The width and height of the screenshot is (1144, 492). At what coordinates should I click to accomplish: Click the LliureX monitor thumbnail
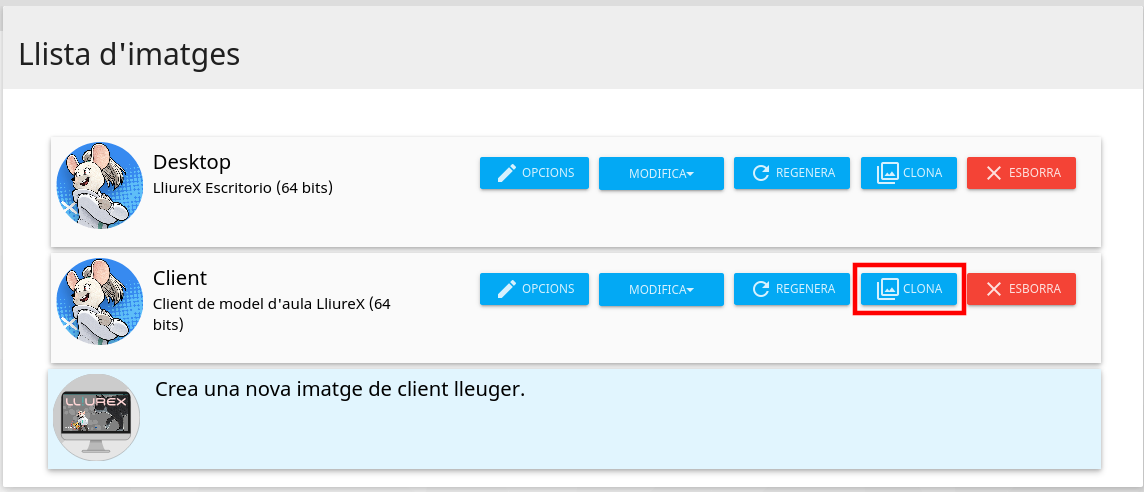coord(96,417)
